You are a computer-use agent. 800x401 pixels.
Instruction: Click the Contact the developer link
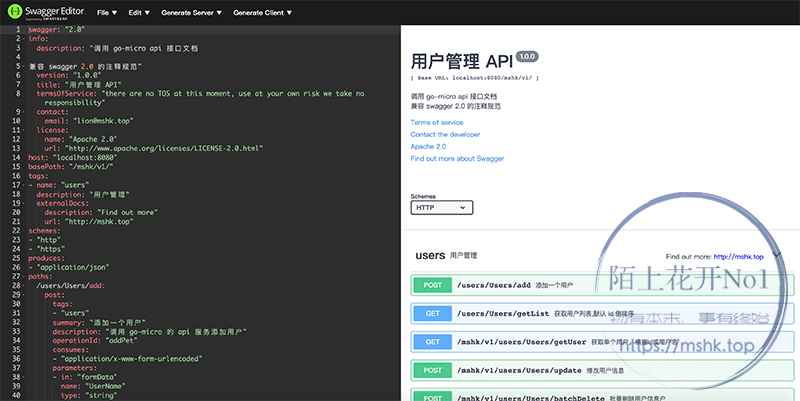pos(445,134)
